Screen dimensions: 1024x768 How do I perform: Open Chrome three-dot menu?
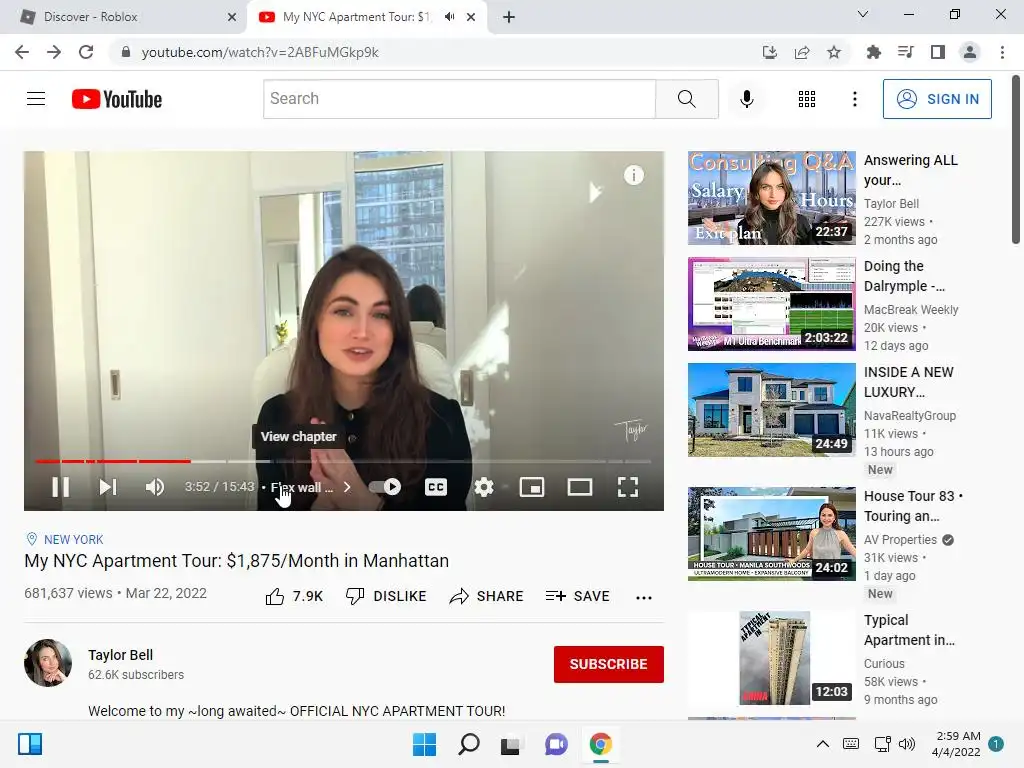click(x=1002, y=52)
